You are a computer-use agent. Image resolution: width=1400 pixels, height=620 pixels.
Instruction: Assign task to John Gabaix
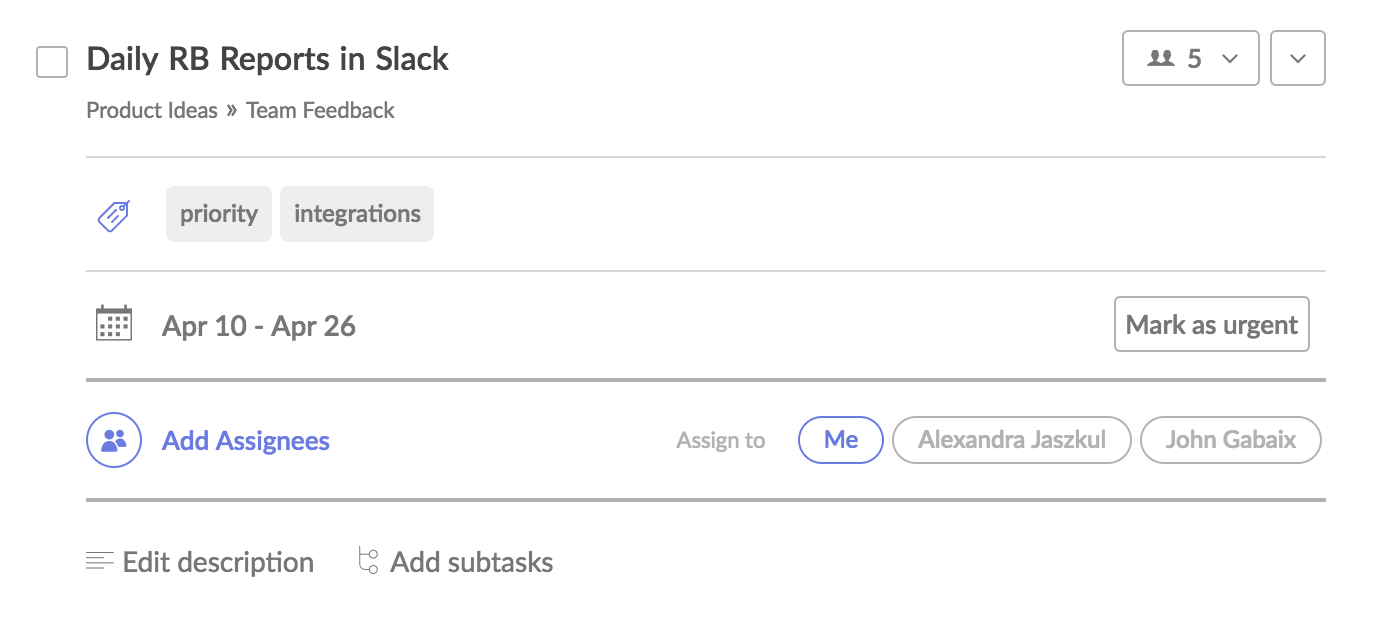[1230, 440]
